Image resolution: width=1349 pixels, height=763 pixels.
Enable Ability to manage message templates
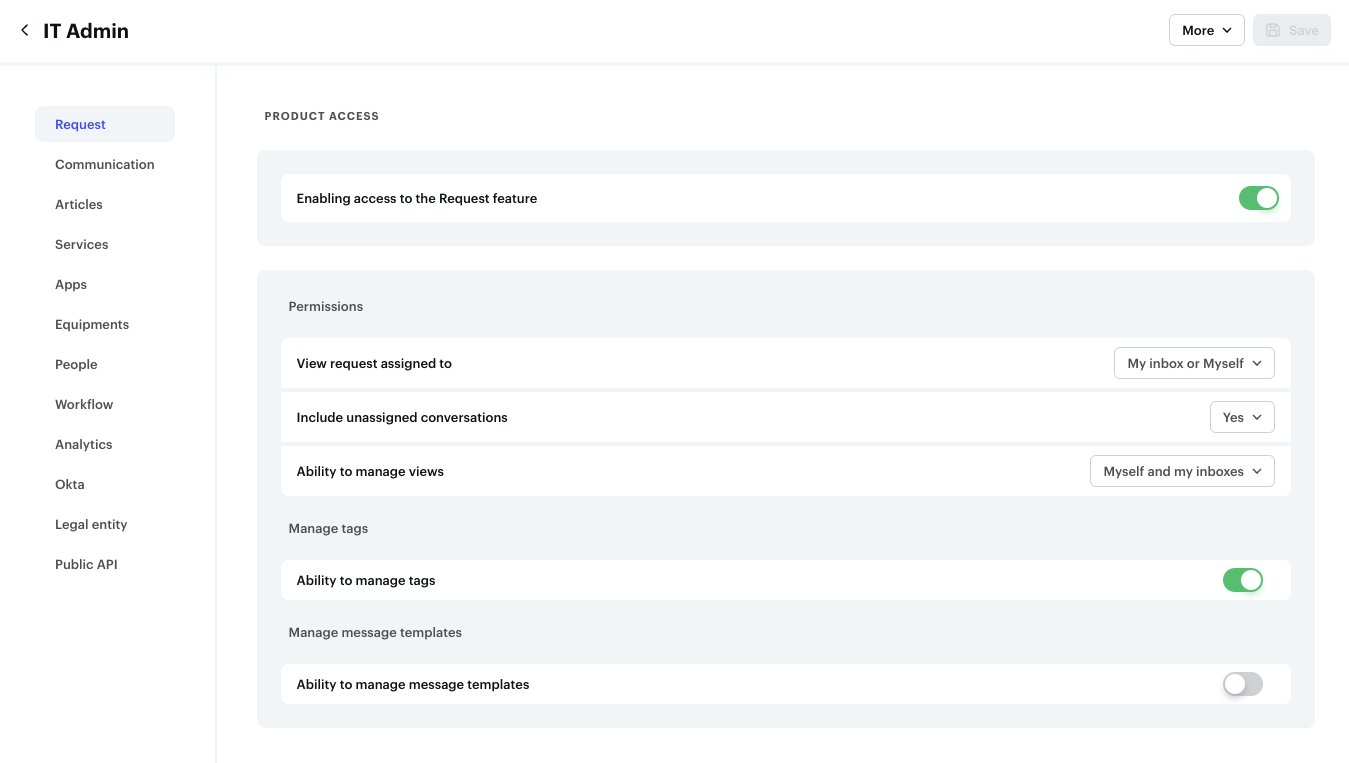coord(1242,684)
